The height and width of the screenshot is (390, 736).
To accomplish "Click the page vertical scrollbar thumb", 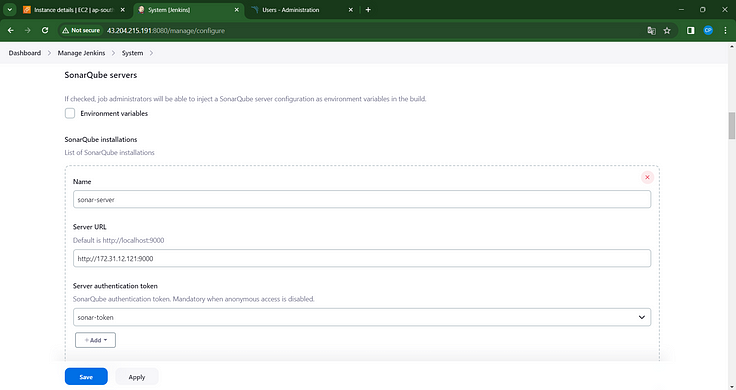I will coord(732,126).
